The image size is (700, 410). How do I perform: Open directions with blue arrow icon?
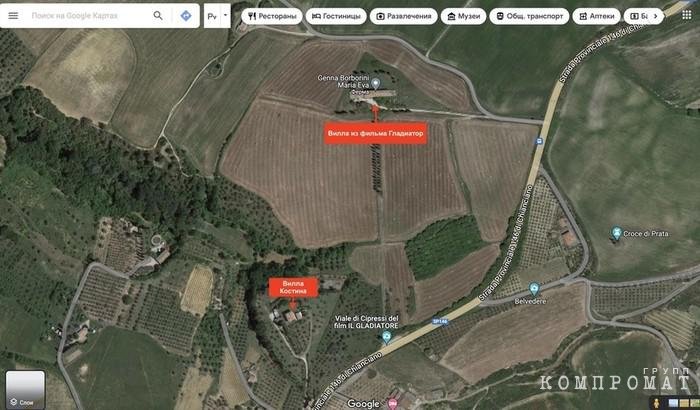[186, 16]
